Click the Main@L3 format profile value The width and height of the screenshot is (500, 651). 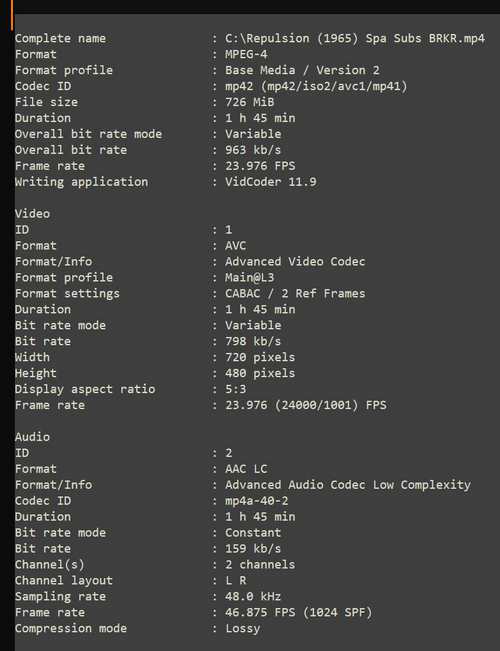[x=250, y=277]
